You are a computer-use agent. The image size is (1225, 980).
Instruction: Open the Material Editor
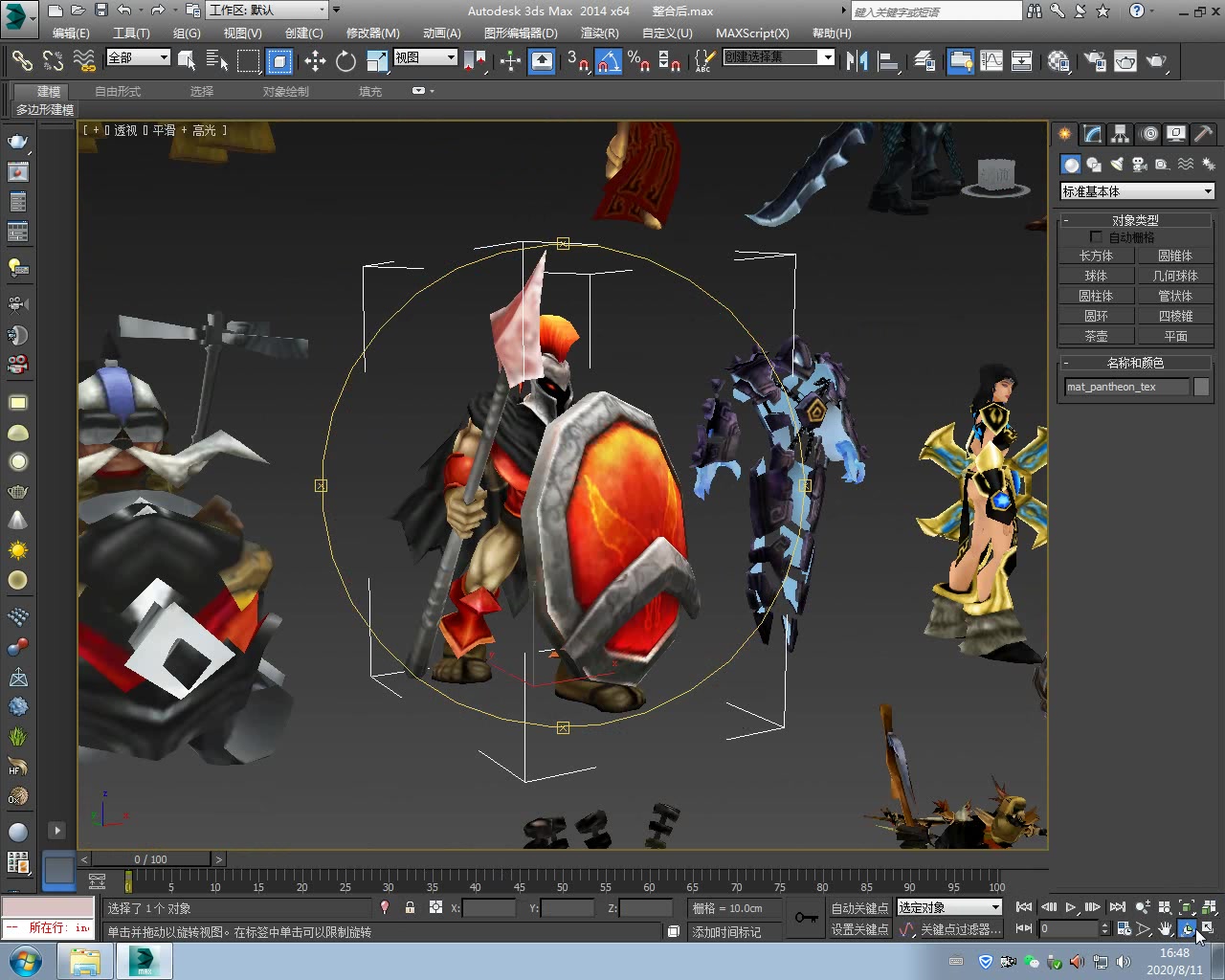coord(1058,61)
